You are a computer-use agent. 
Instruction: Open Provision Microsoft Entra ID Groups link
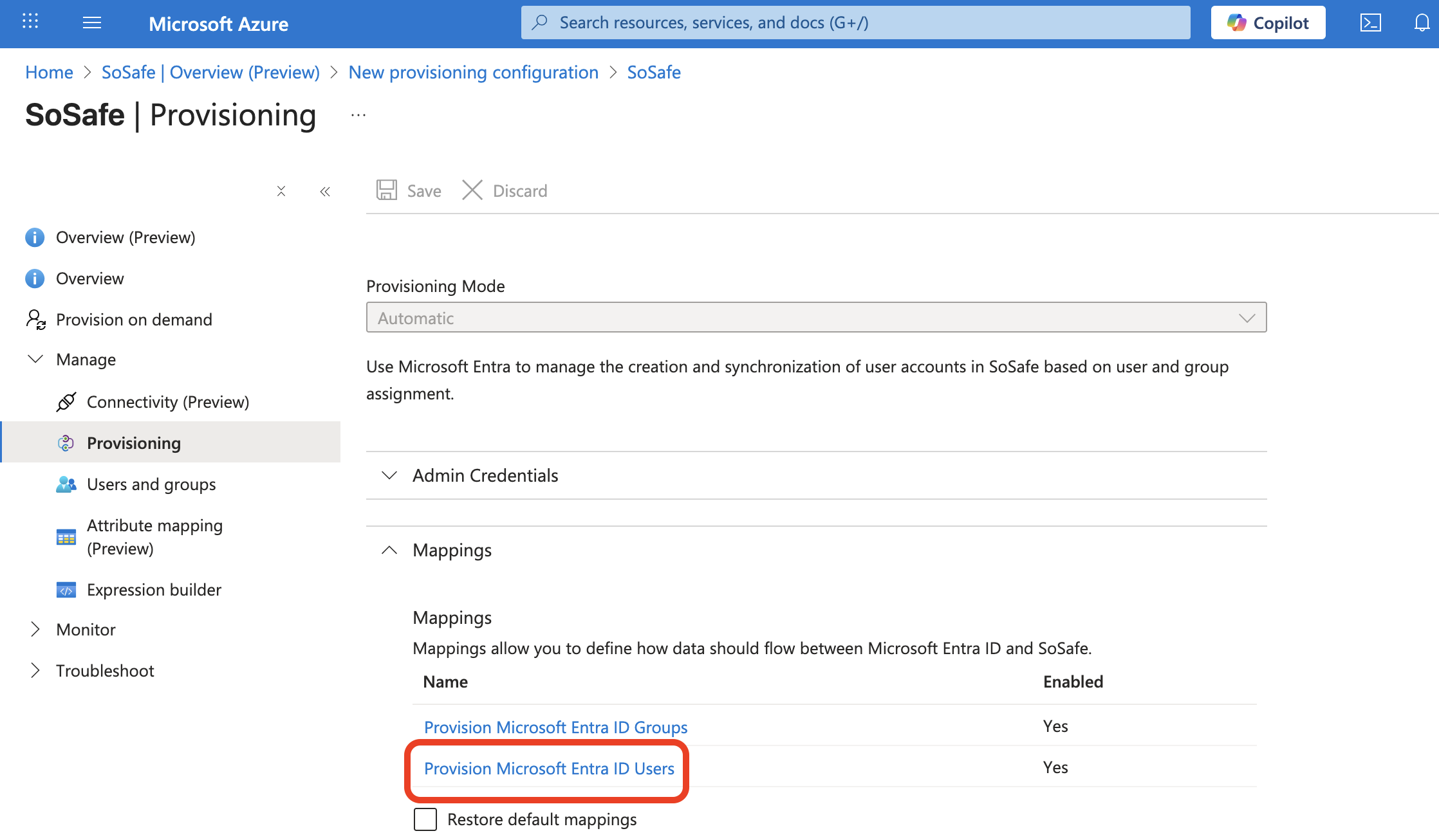[555, 727]
